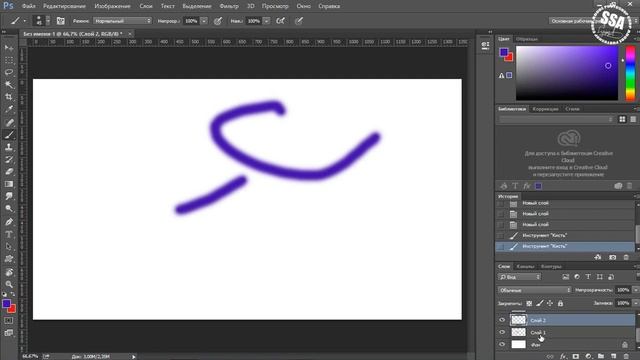Click the Слой 2 layer thumbnail
Viewport: 640px width, 360px height.
click(x=518, y=320)
